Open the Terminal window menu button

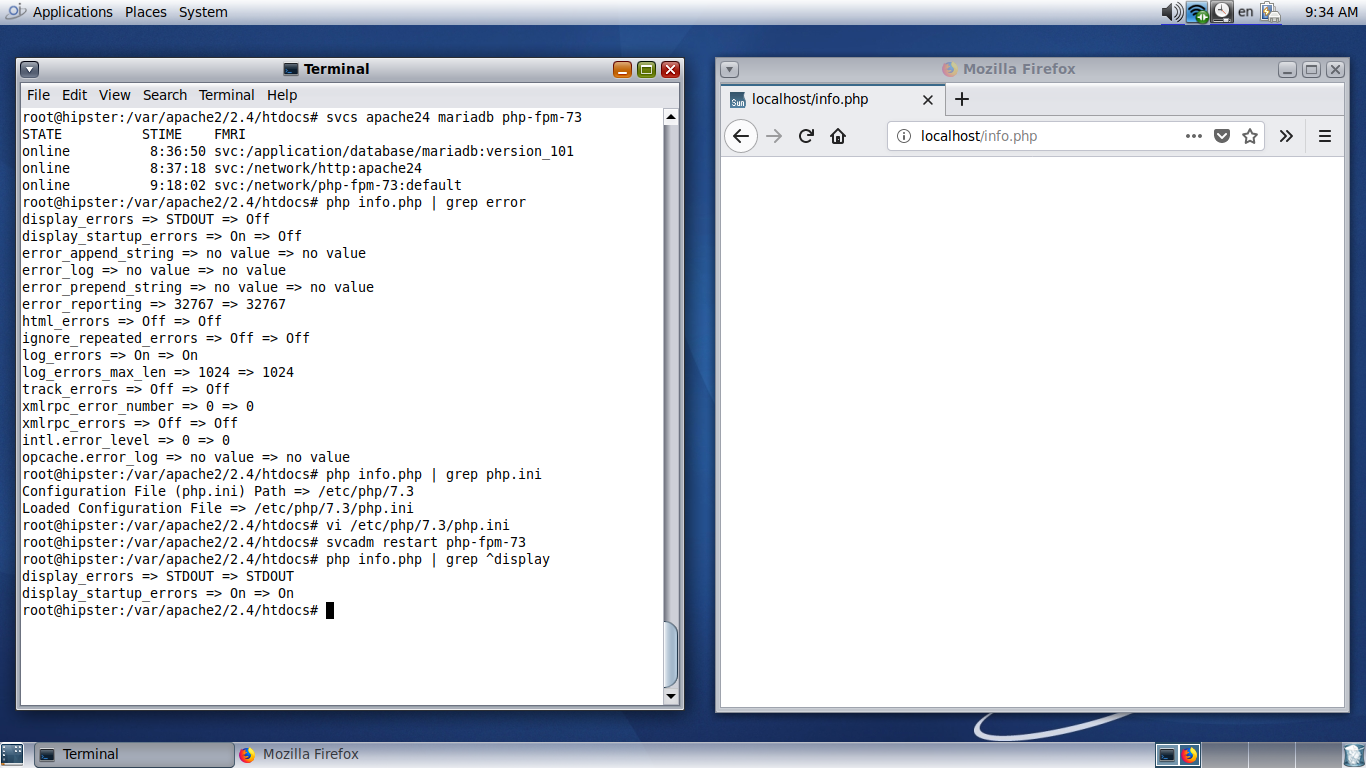click(30, 69)
